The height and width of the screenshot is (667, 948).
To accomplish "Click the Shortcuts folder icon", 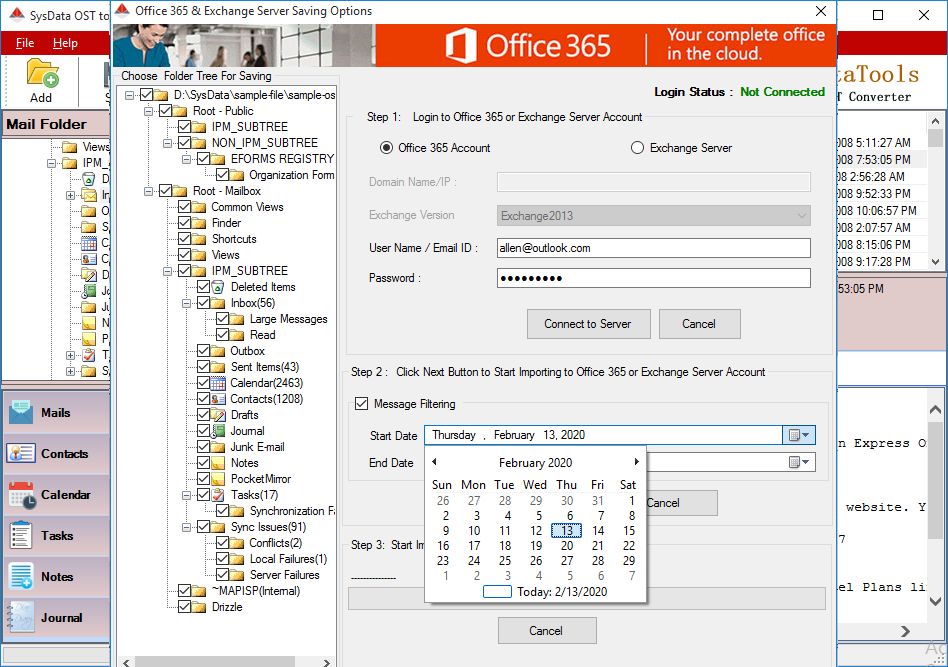I will pos(199,239).
